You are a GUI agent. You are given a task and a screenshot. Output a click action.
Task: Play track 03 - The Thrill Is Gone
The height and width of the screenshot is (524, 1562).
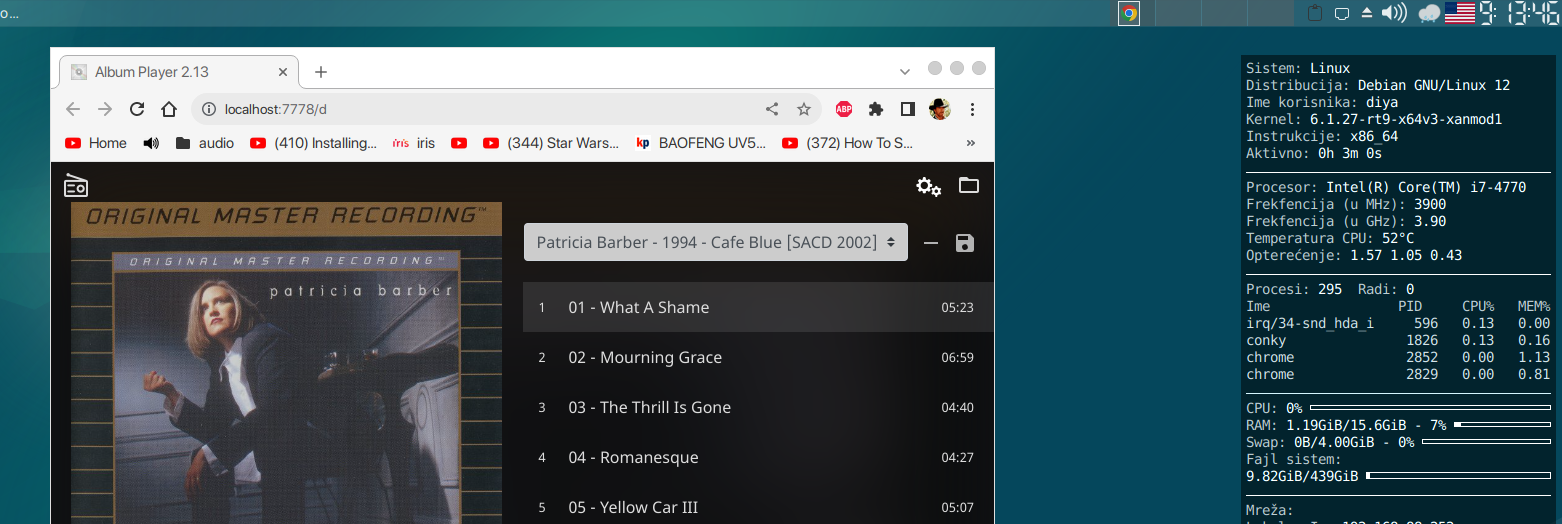(758, 407)
